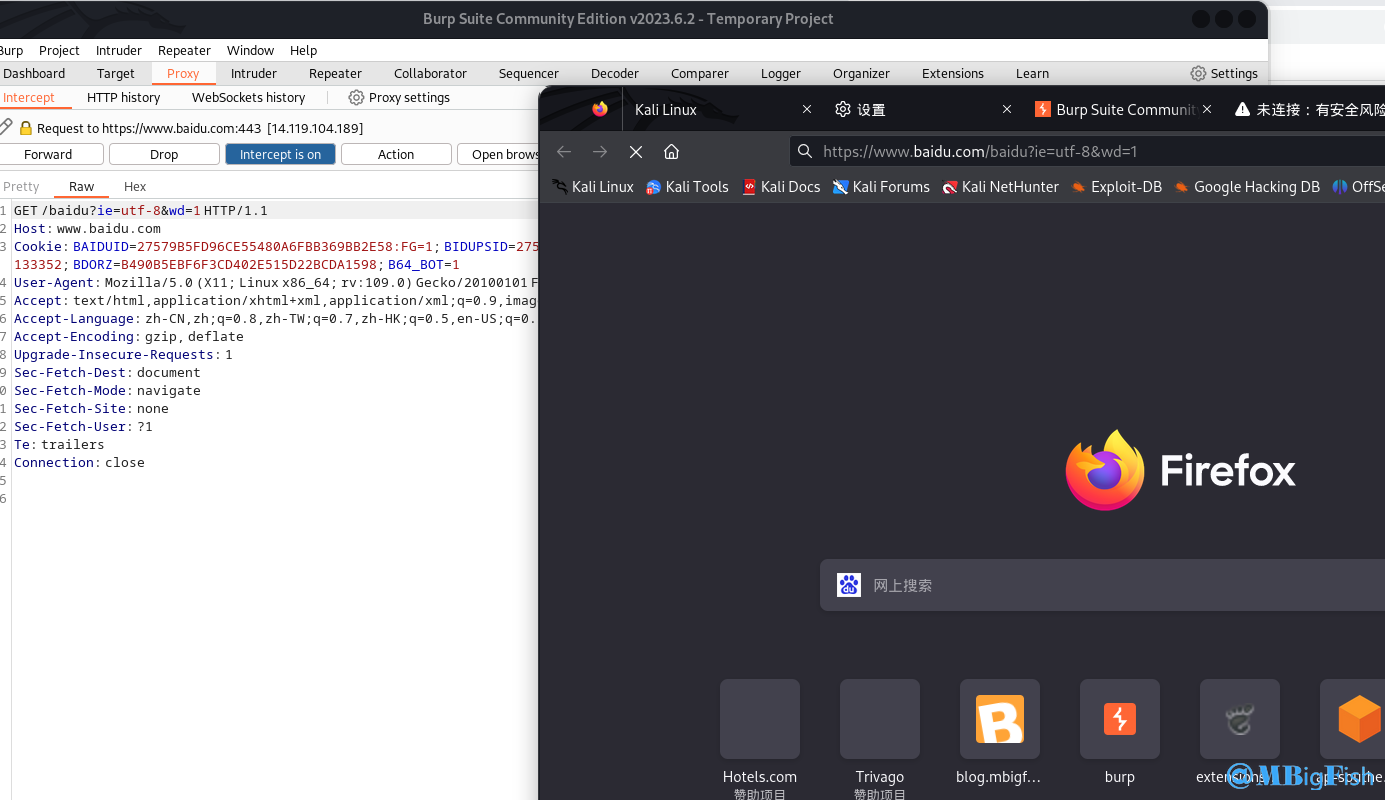Open Repeater menu in menu bar
The height and width of the screenshot is (800, 1385).
184,50
